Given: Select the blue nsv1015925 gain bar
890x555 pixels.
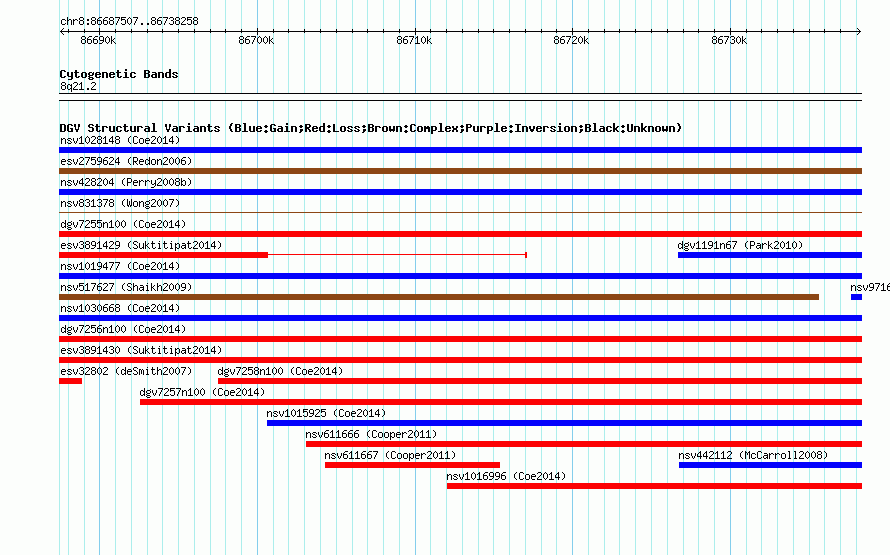Looking at the screenshot, I should (x=564, y=423).
